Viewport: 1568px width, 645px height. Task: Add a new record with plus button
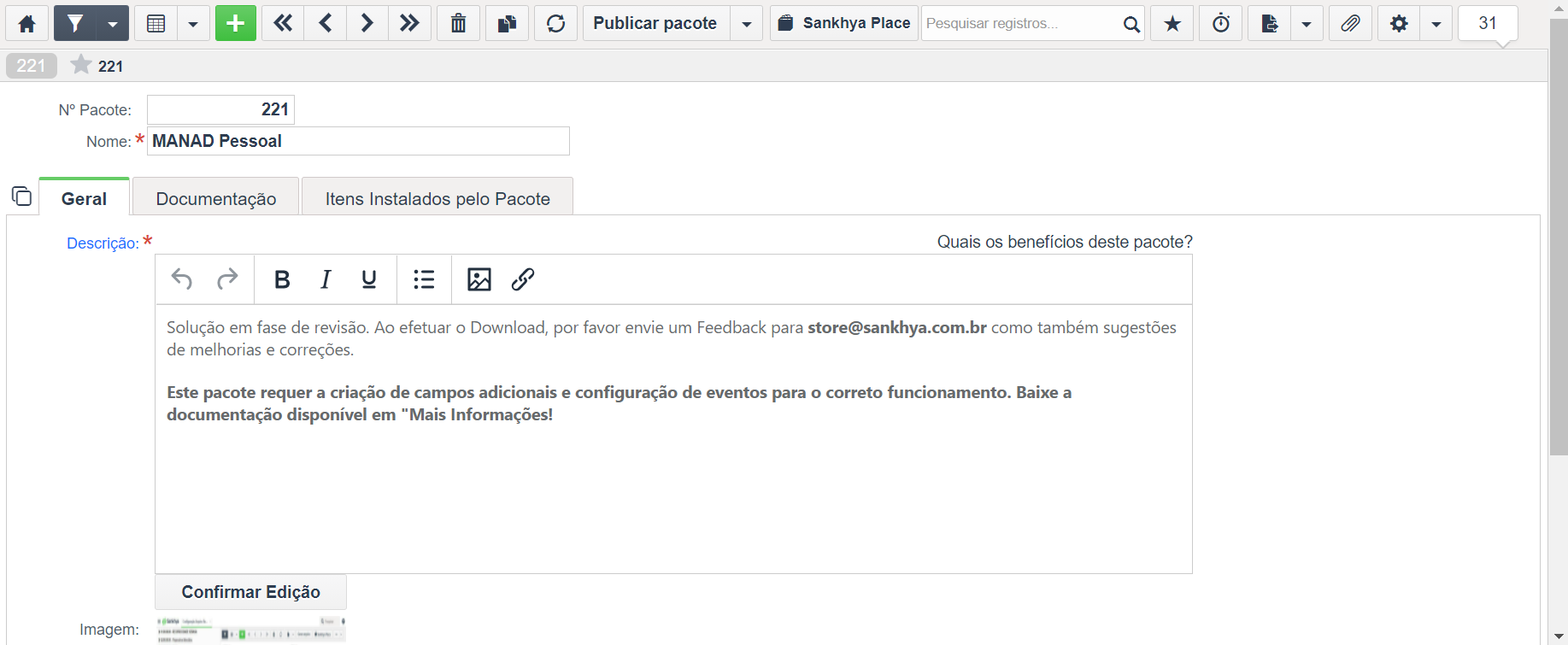tap(236, 23)
